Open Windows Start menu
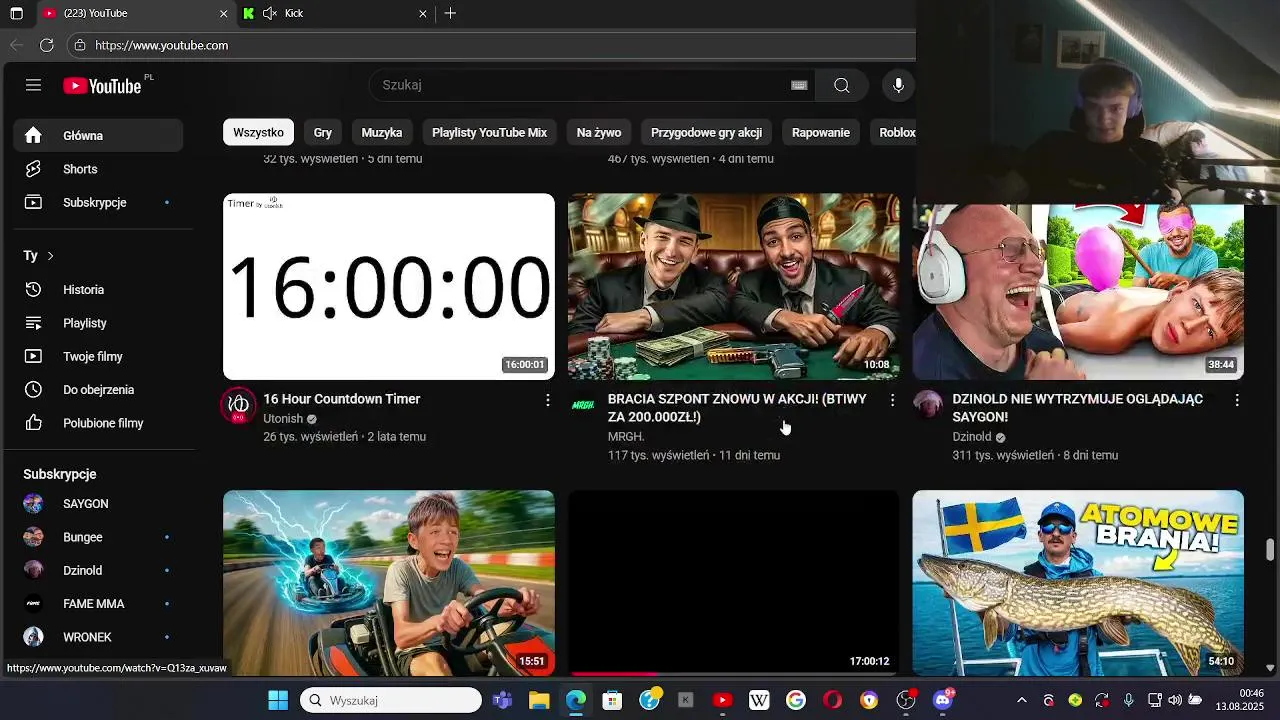The image size is (1280, 720). click(278, 700)
